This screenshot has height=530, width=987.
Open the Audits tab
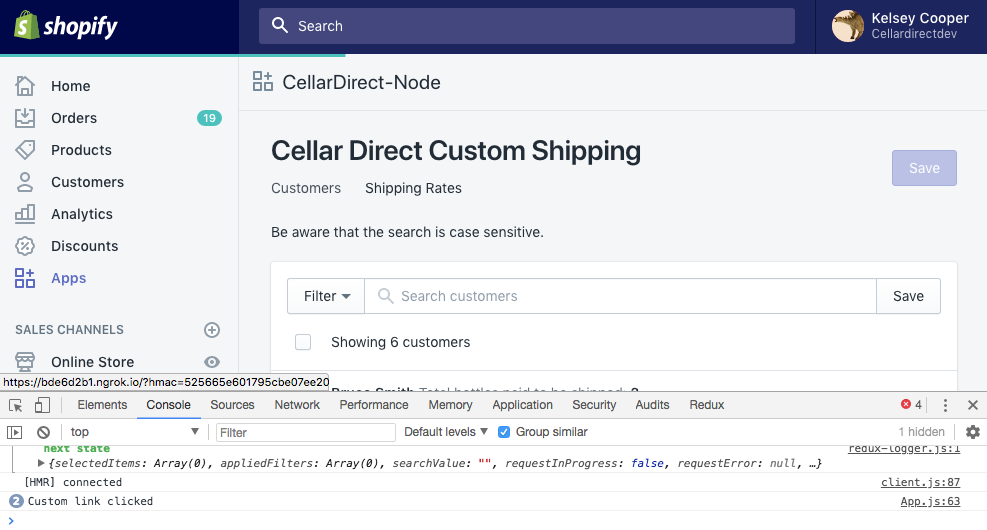(x=652, y=405)
